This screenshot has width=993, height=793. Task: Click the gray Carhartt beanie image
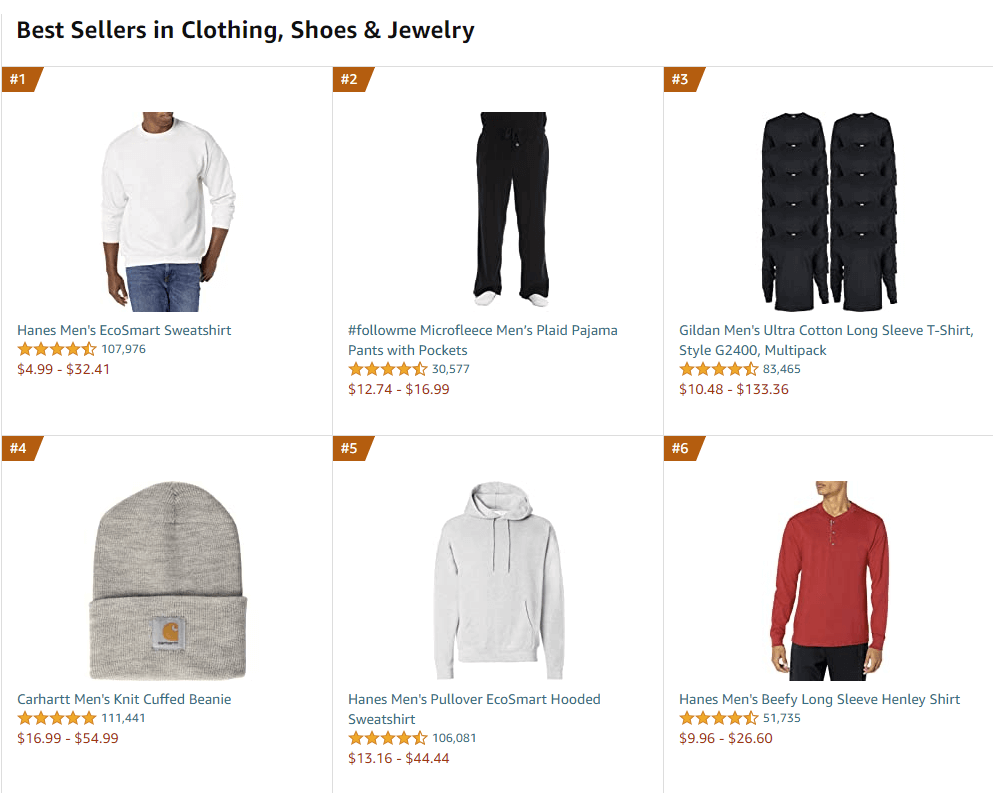pyautogui.click(x=169, y=580)
